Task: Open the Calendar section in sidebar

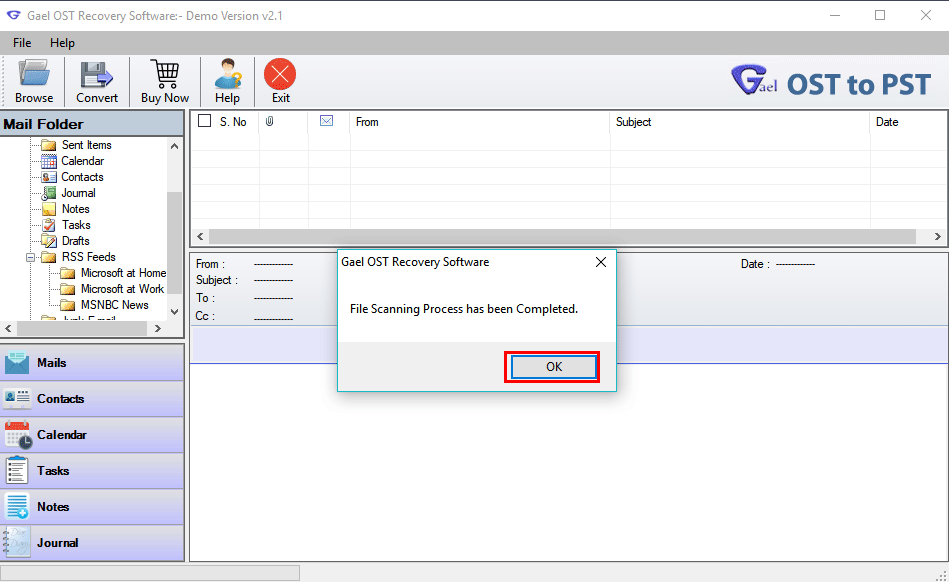Action: (x=92, y=434)
